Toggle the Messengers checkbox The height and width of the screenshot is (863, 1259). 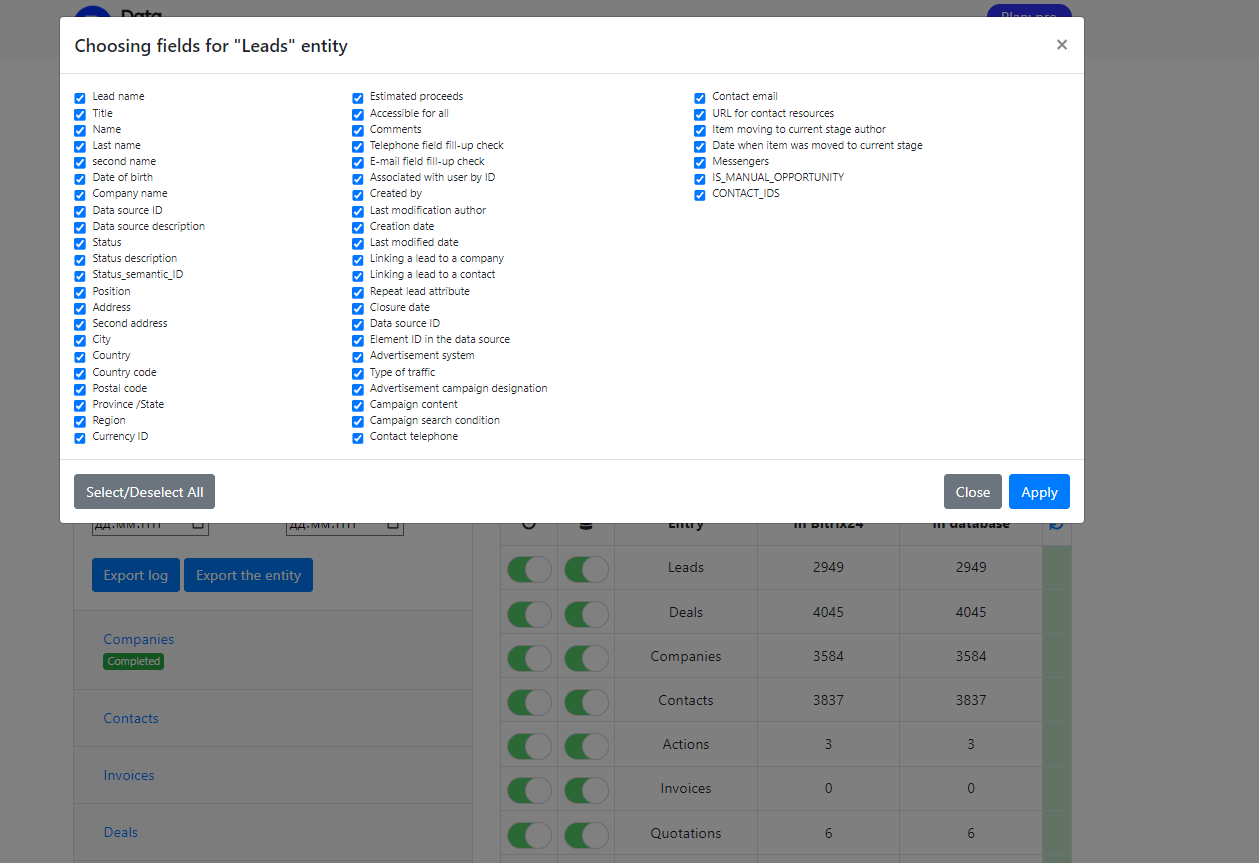[x=700, y=162]
